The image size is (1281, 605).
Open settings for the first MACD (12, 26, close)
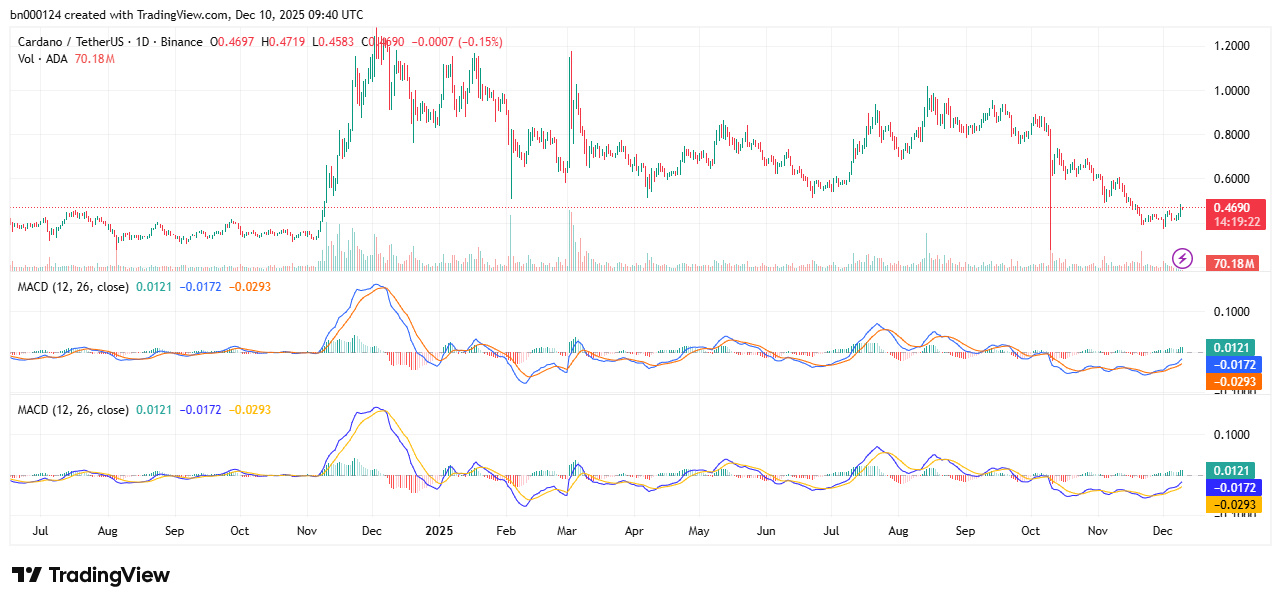(72, 286)
